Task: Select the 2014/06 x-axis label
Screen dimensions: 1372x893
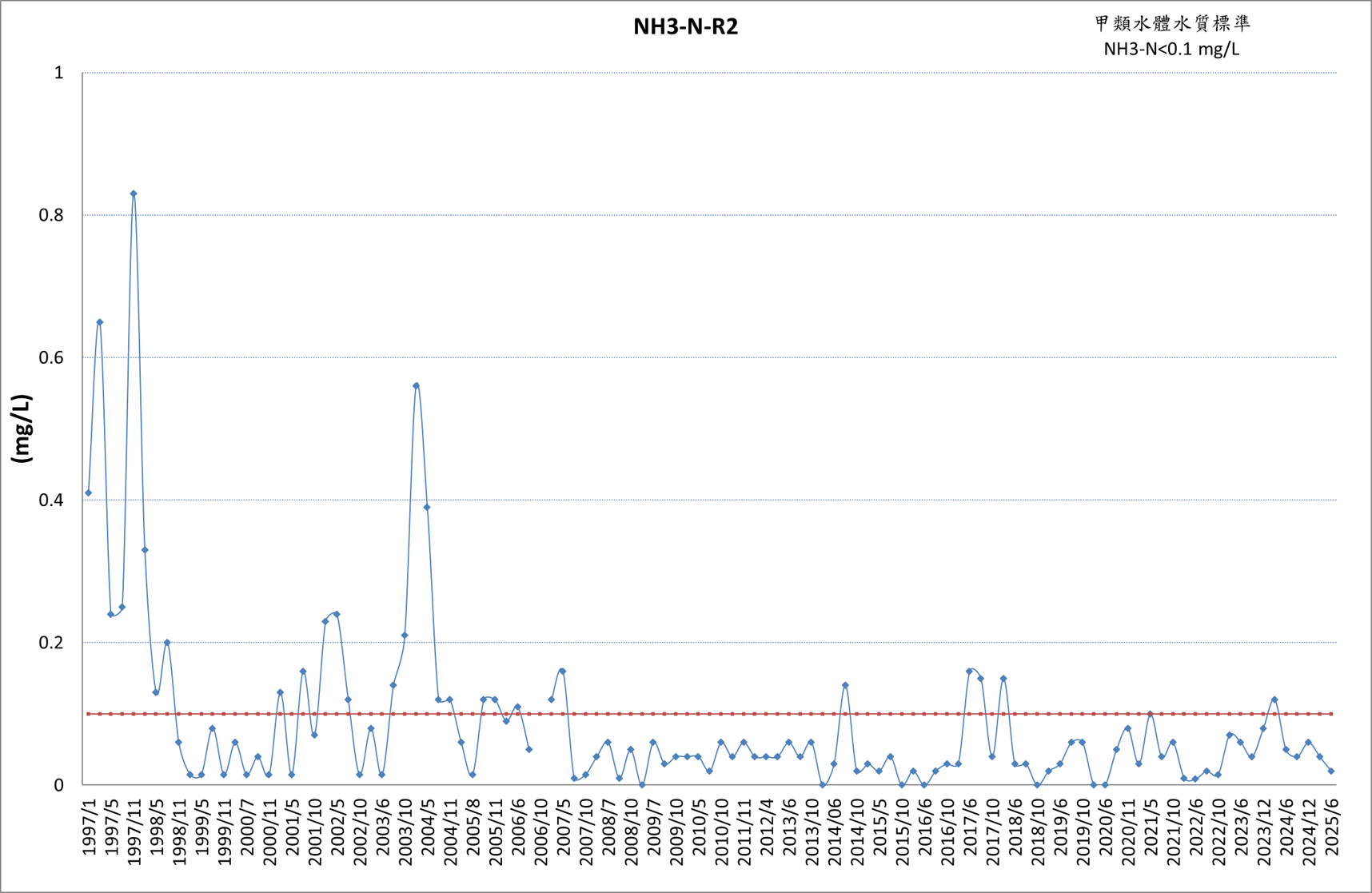Action: point(835,831)
